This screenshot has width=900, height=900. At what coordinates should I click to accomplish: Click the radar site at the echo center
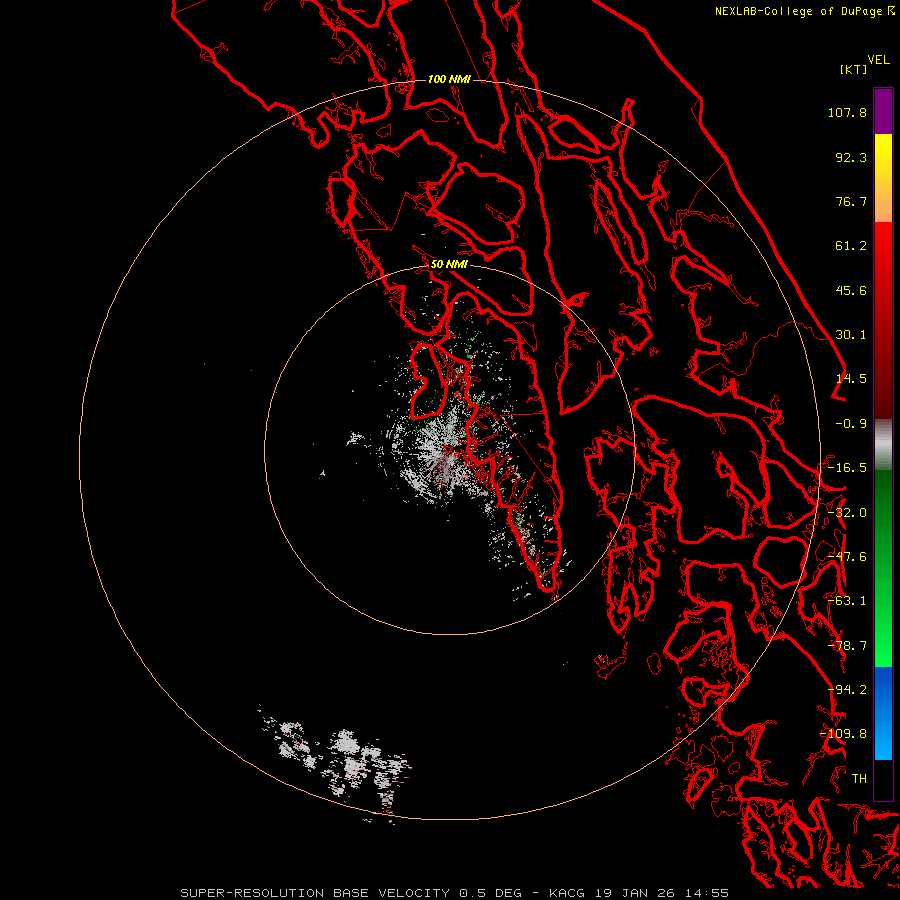[449, 449]
